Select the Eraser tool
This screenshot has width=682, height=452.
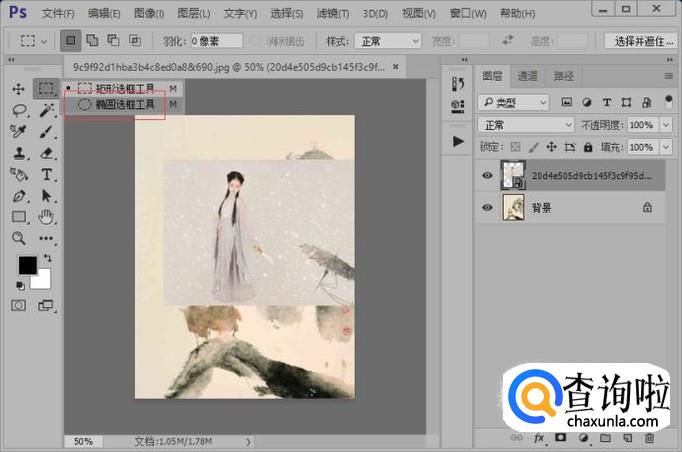pos(46,153)
